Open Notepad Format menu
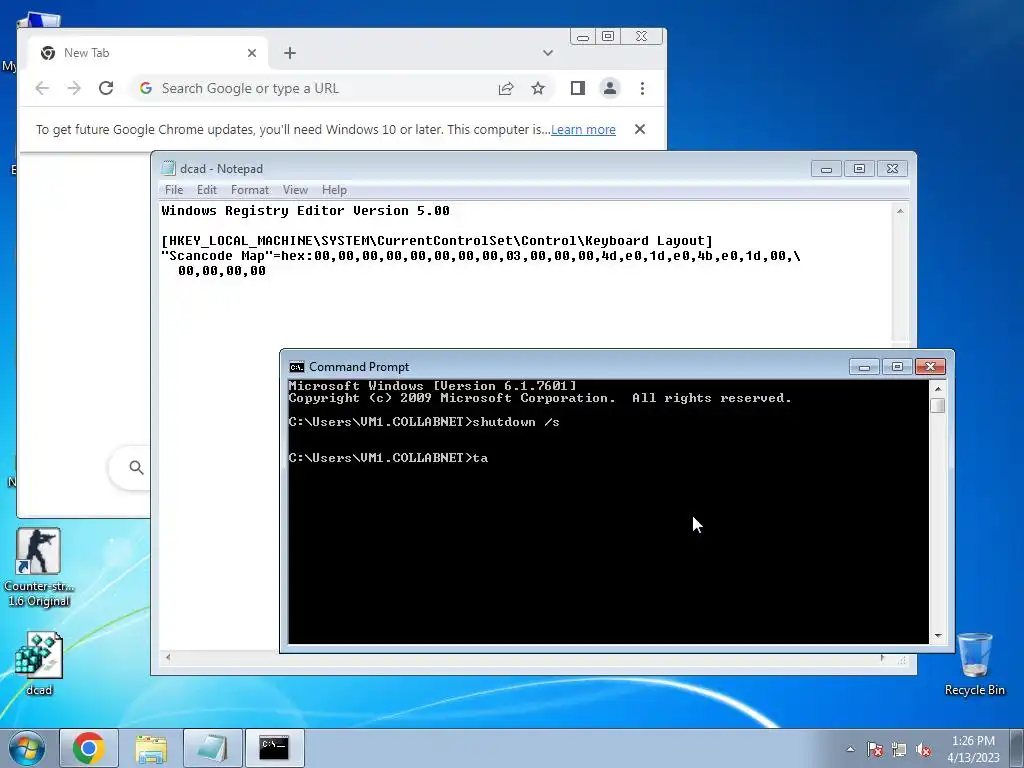 249,190
